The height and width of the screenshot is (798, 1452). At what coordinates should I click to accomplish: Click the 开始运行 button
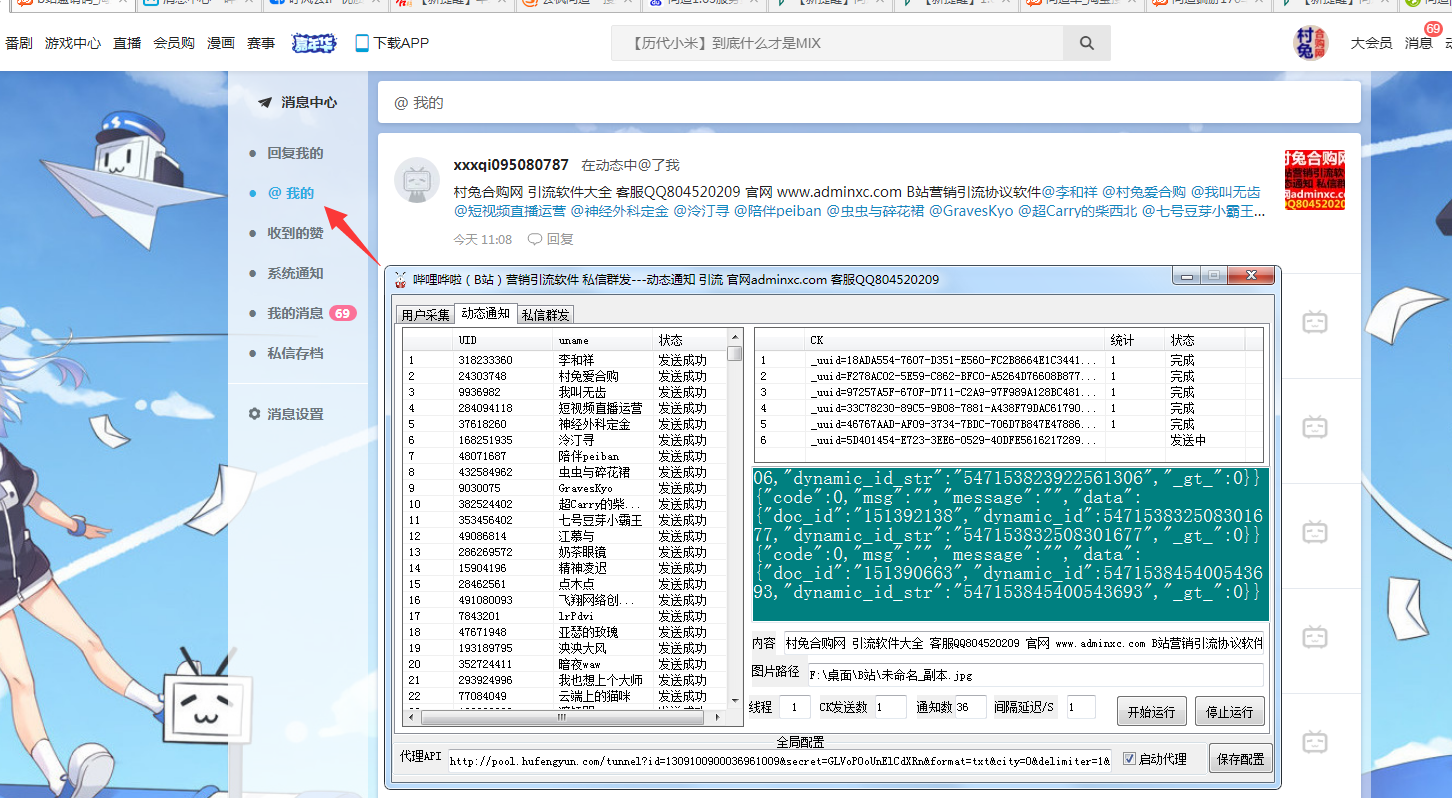pyautogui.click(x=1152, y=711)
